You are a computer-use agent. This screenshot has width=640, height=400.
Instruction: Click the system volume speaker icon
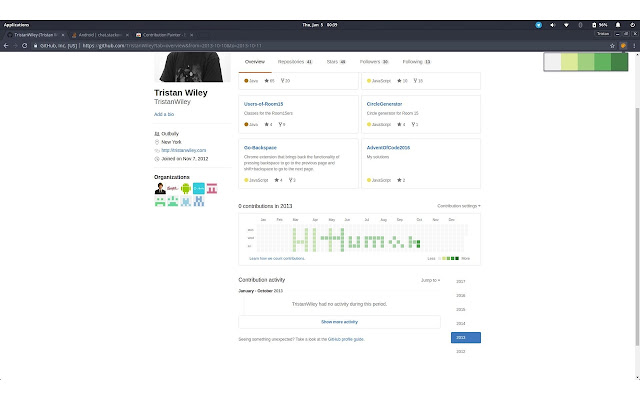[552, 25]
